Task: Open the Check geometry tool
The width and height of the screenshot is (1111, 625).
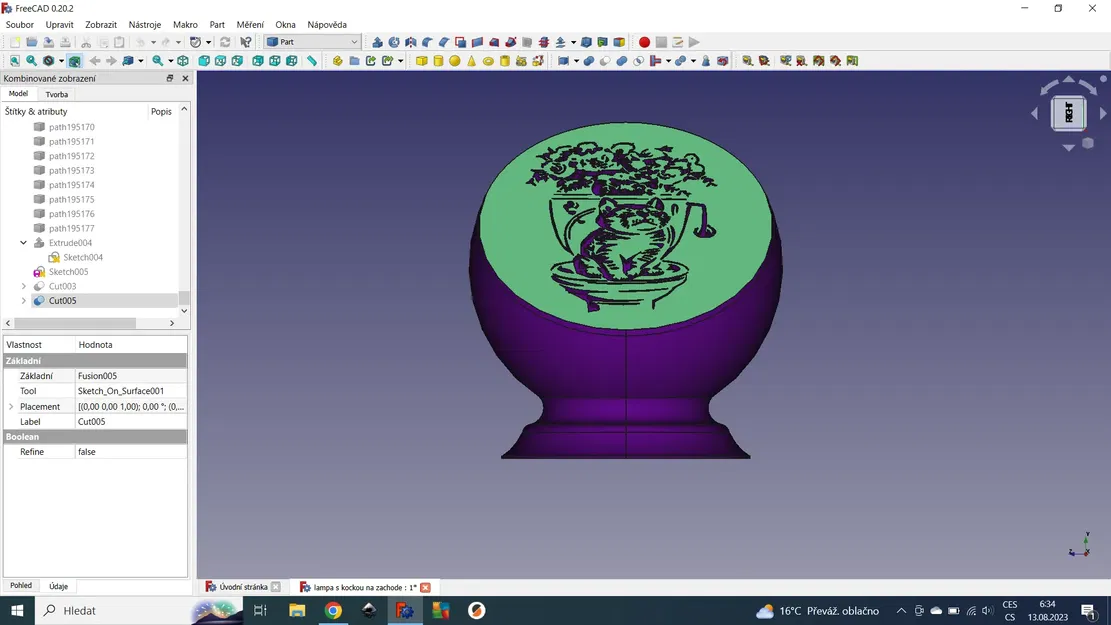Action: 706,61
